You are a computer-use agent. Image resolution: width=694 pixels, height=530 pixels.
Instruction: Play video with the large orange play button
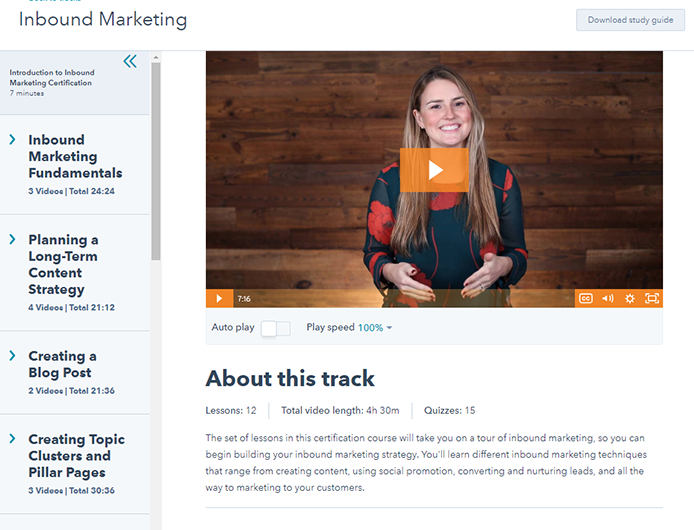click(434, 170)
